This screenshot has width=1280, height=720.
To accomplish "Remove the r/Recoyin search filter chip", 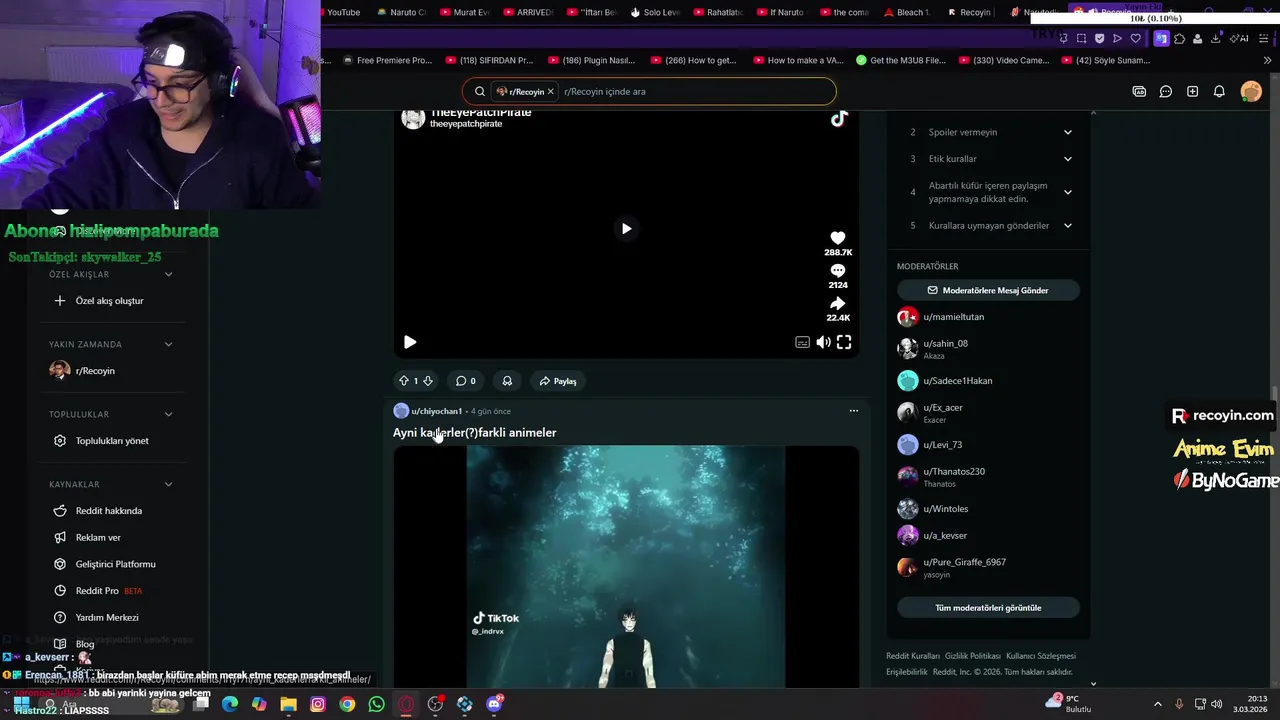I will pyautogui.click(x=550, y=91).
